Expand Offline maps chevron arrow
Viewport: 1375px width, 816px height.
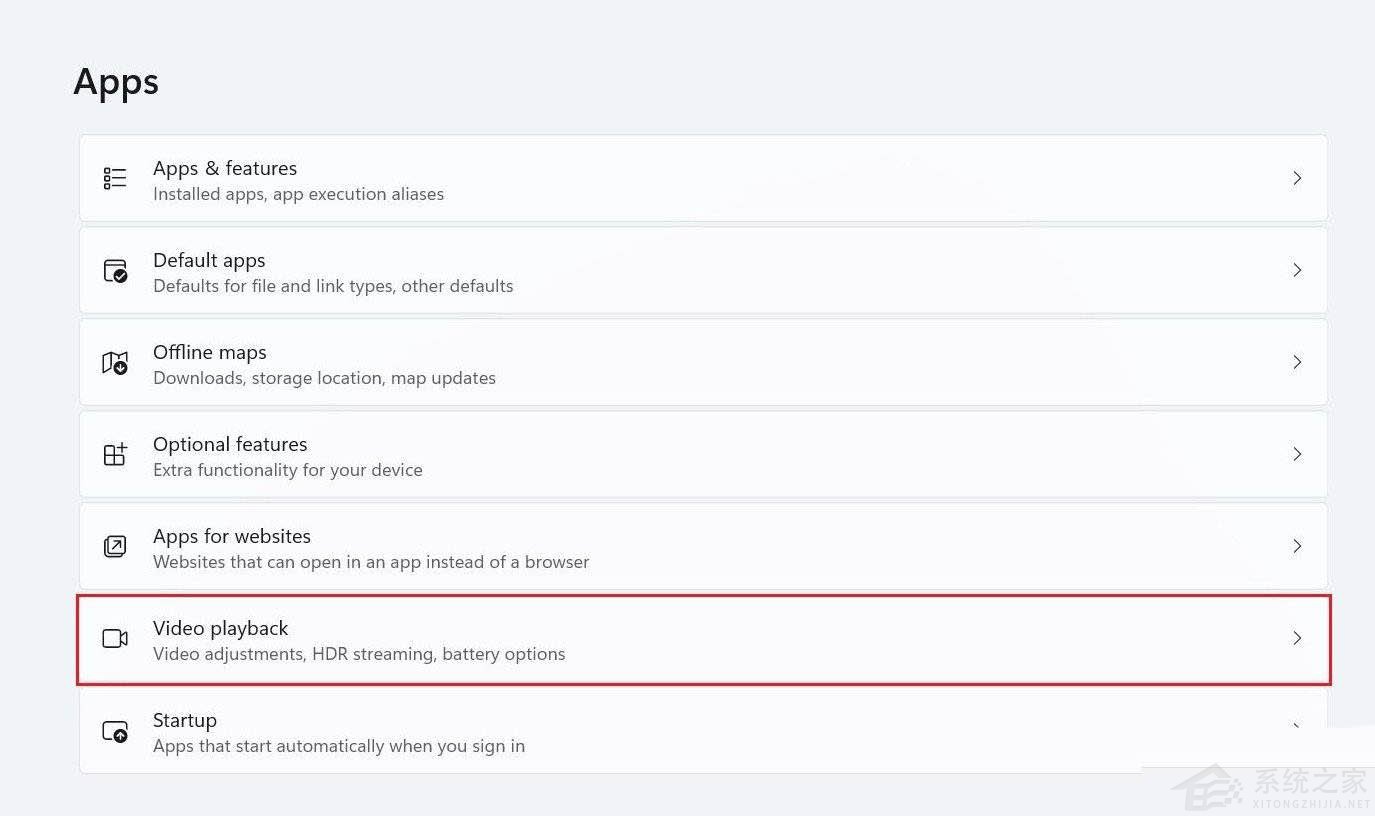pos(1297,362)
